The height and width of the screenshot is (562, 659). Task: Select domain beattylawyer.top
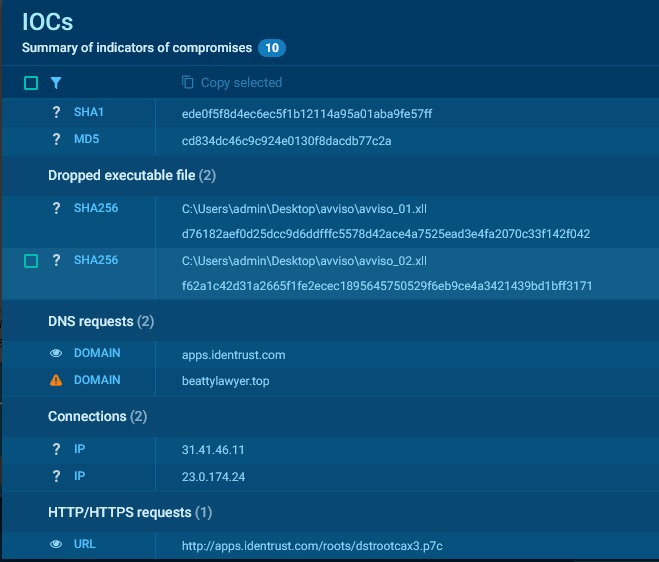226,381
